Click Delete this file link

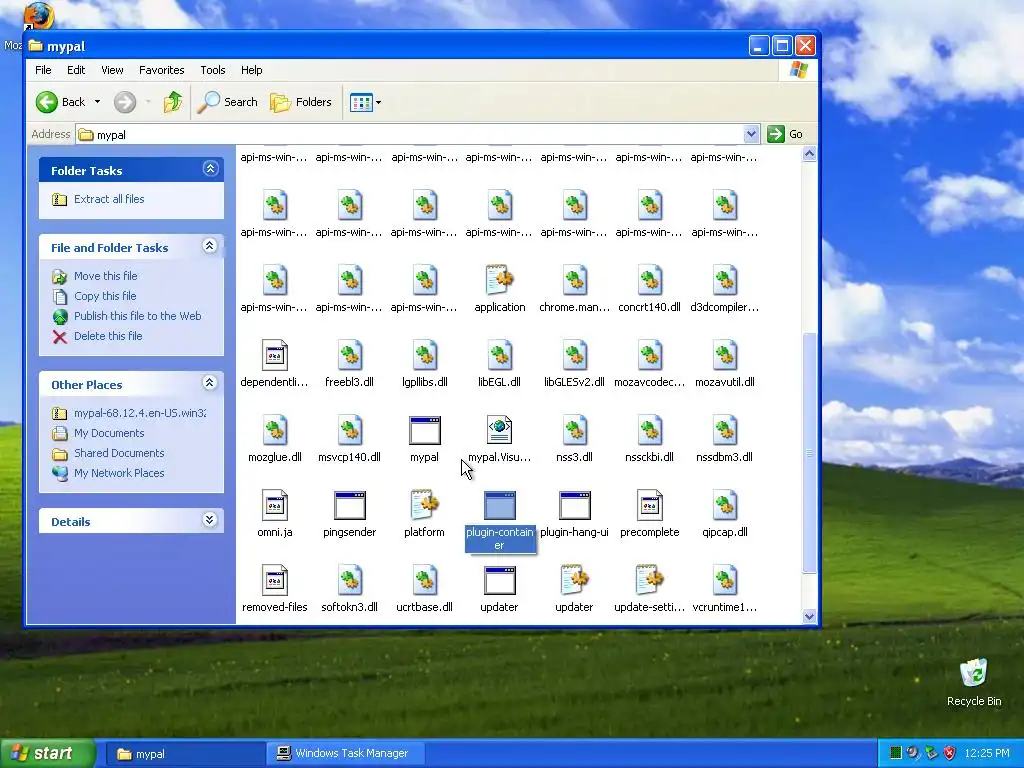pyautogui.click(x=108, y=336)
